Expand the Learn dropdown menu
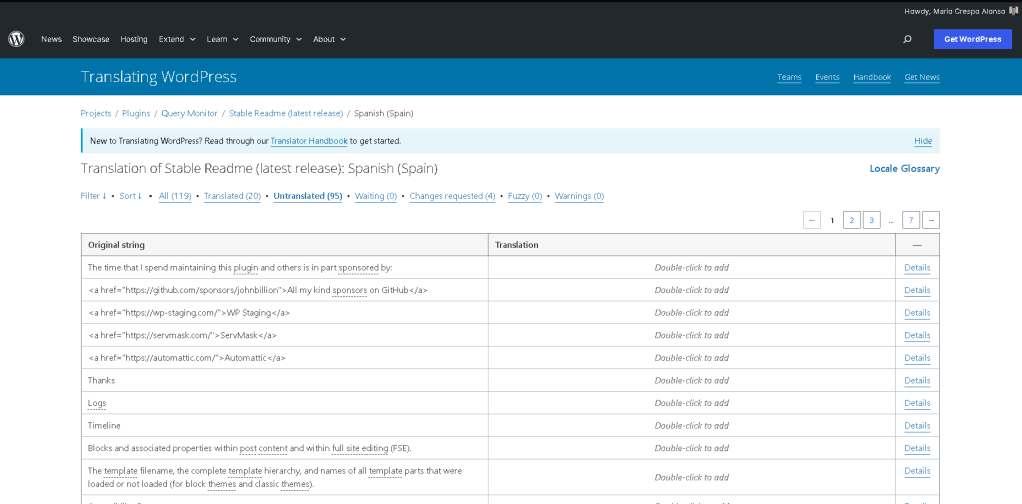The image size is (1022, 504). click(222, 39)
